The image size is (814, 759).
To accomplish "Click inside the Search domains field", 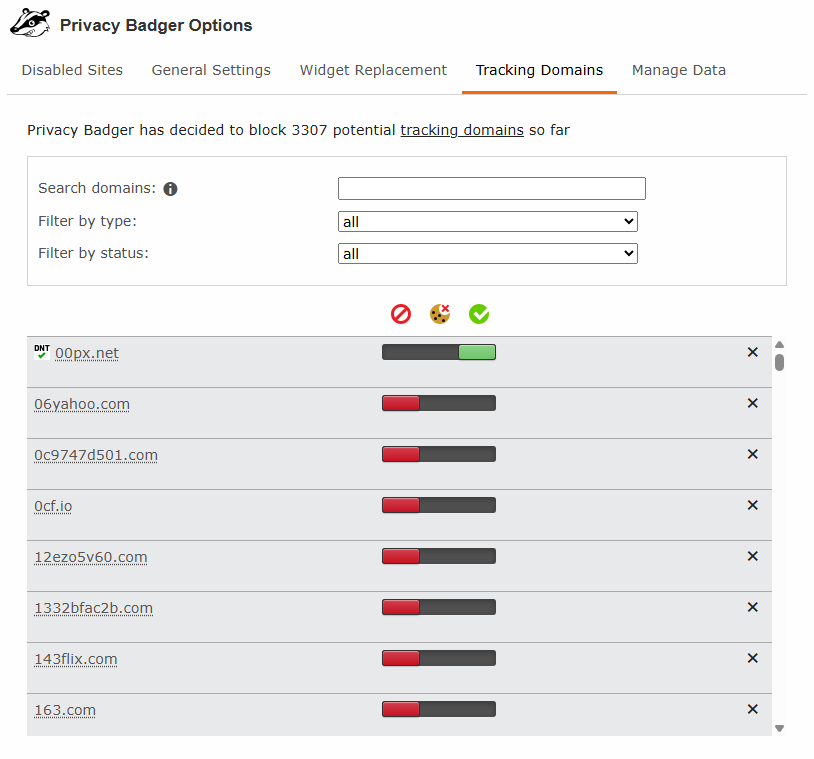I will [491, 188].
